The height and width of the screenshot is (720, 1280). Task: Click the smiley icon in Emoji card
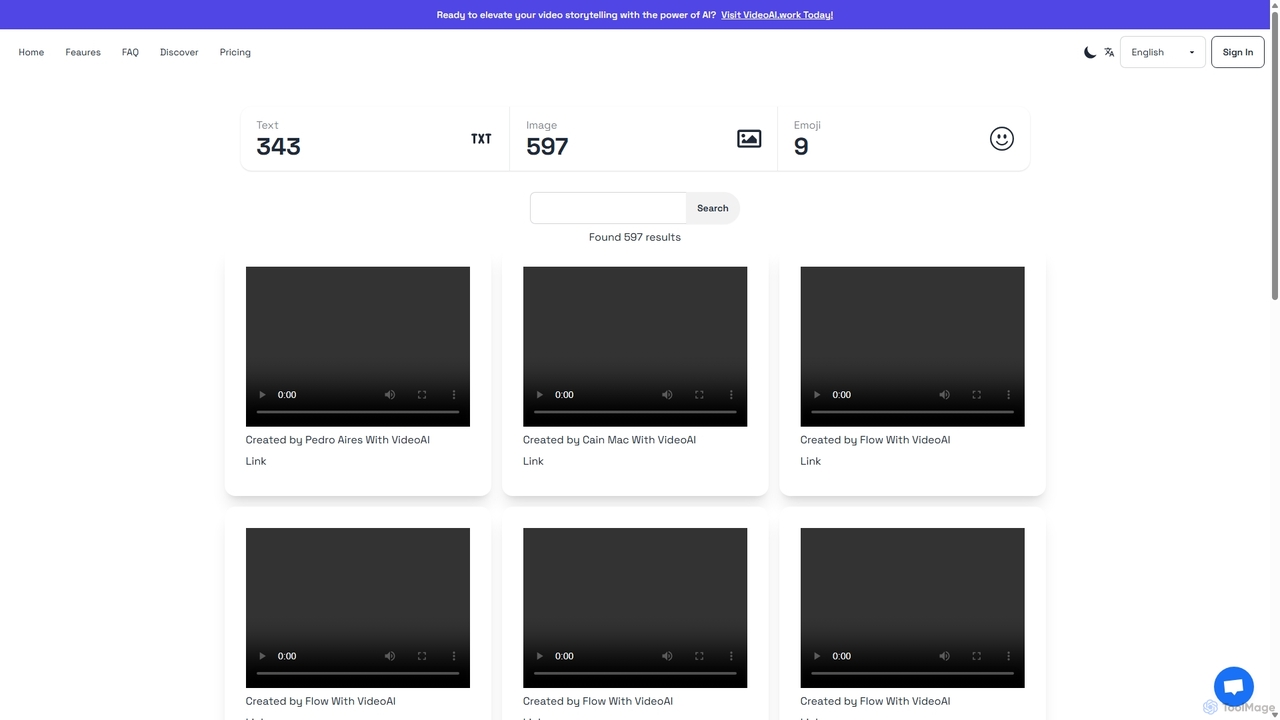1002,139
